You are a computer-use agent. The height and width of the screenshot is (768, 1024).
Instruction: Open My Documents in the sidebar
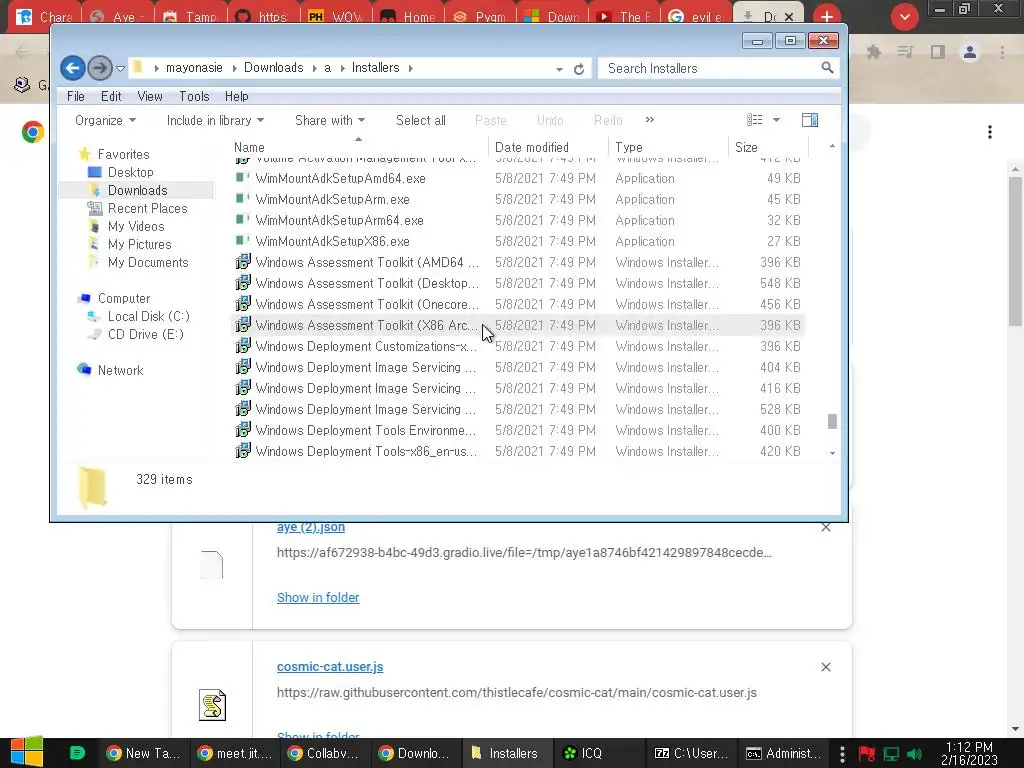[x=148, y=262]
